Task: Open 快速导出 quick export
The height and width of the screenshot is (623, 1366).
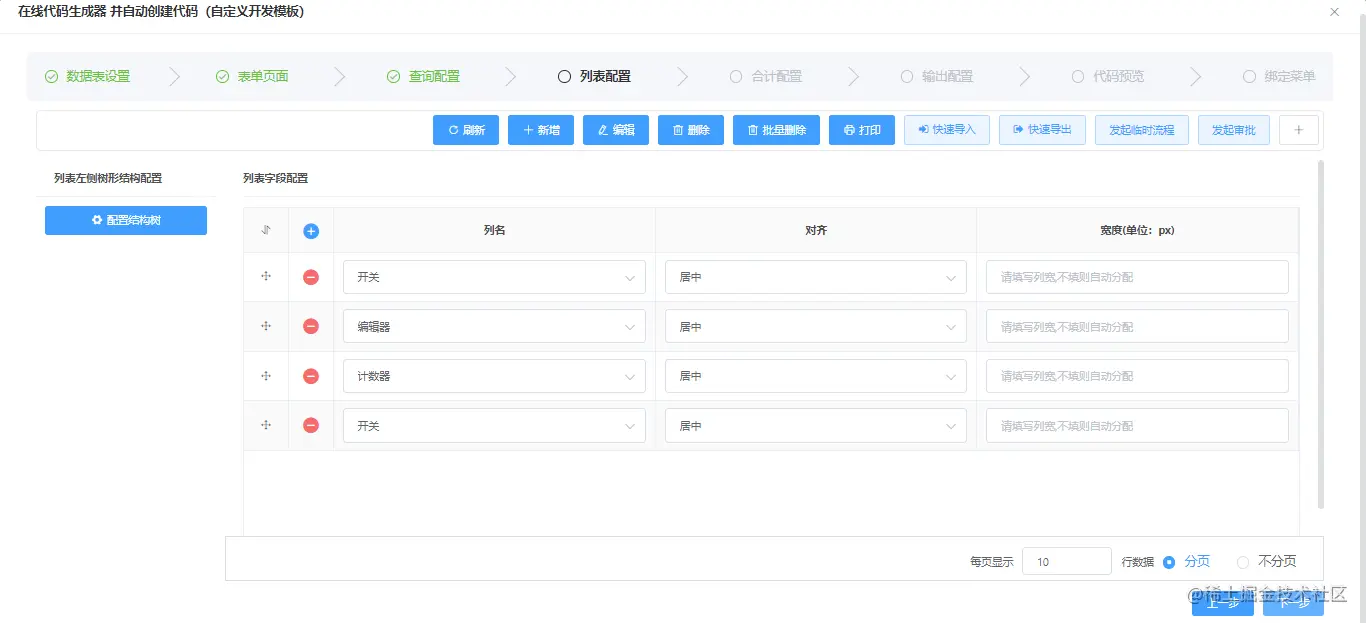Action: 1042,129
